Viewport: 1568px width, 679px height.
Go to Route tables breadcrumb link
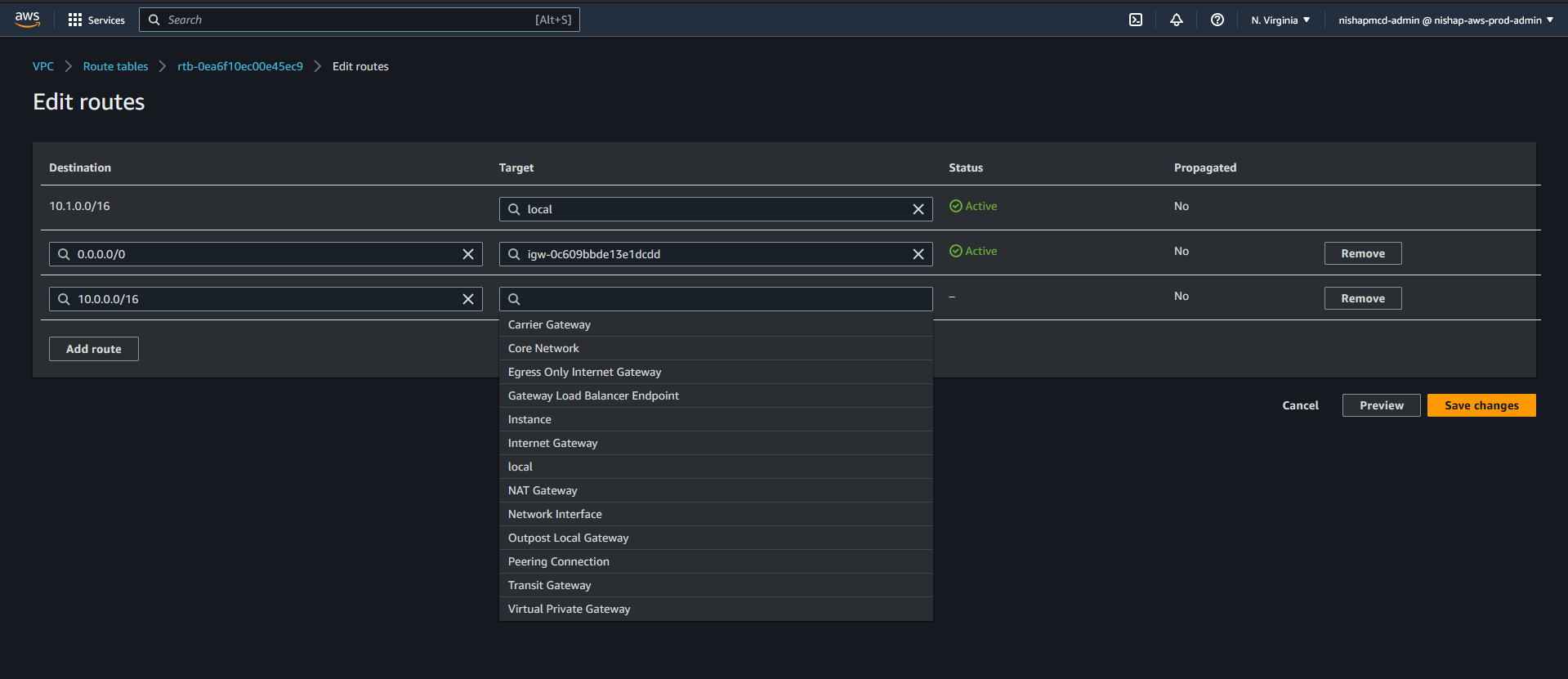point(115,66)
